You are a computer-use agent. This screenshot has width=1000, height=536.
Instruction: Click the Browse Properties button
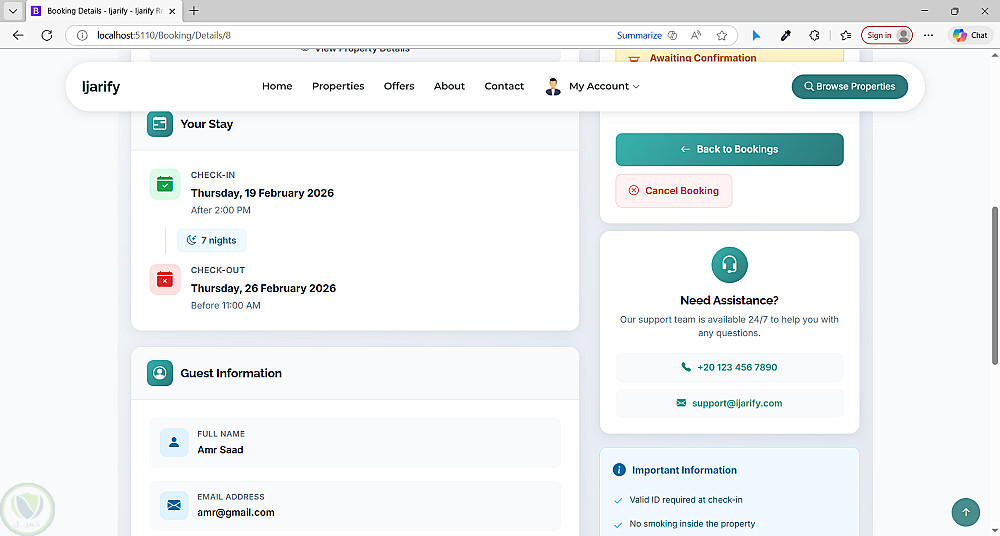tap(849, 86)
